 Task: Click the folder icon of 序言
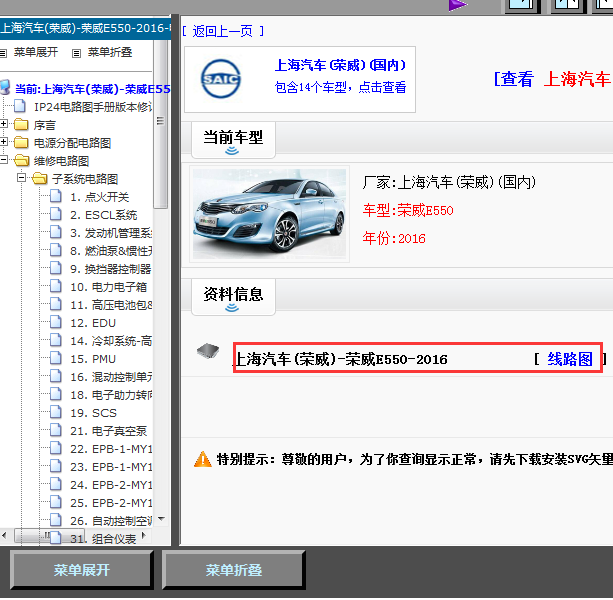click(x=21, y=125)
